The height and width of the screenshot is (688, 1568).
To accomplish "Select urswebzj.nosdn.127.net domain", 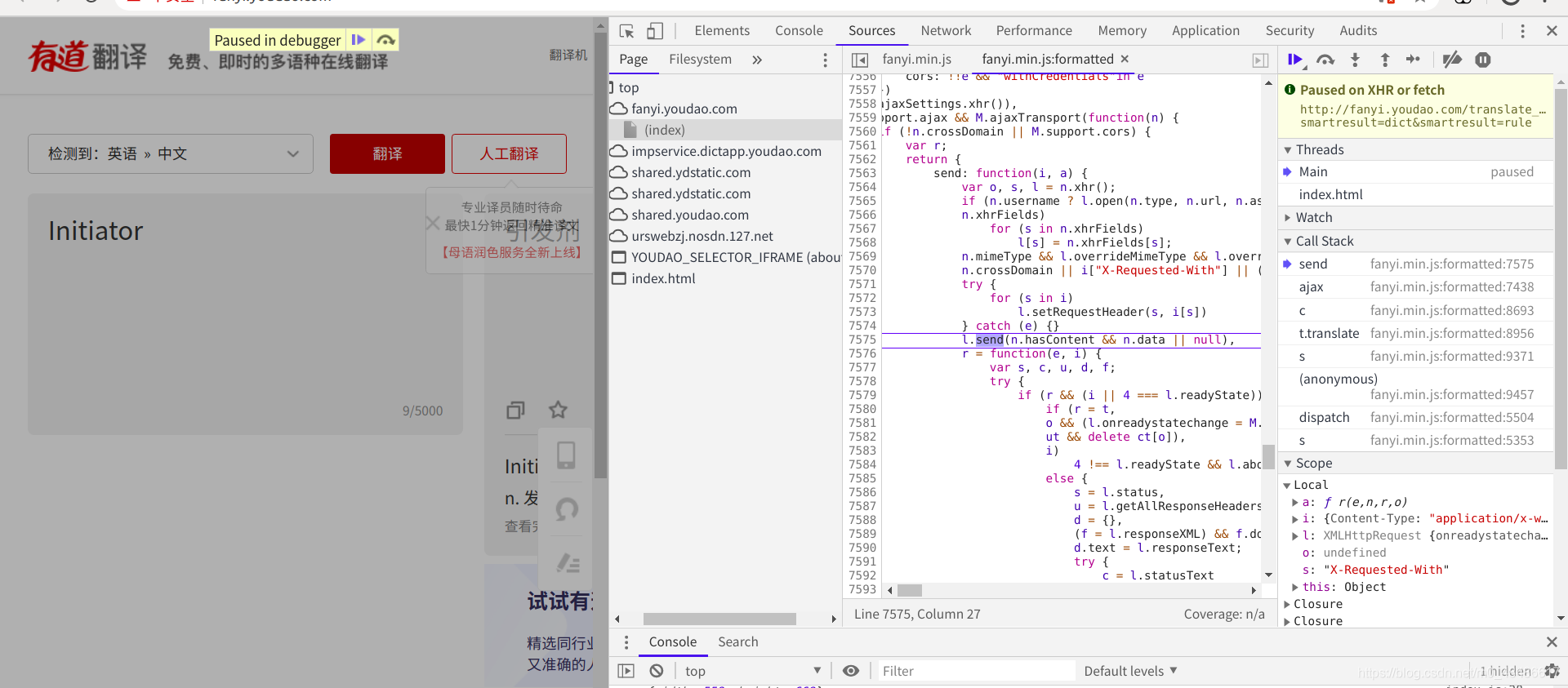I will pyautogui.click(x=702, y=236).
